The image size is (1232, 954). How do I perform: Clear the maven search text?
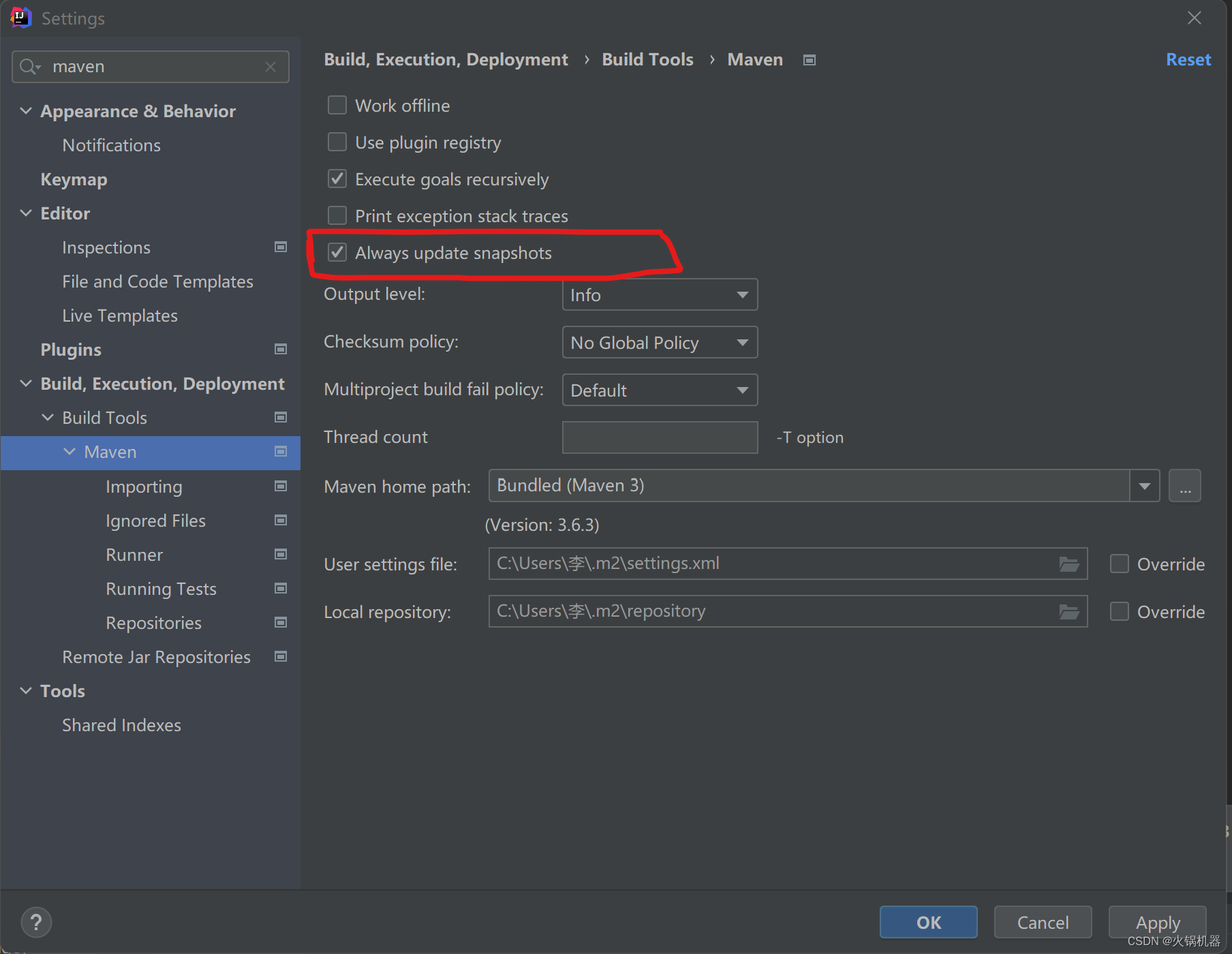[x=271, y=67]
